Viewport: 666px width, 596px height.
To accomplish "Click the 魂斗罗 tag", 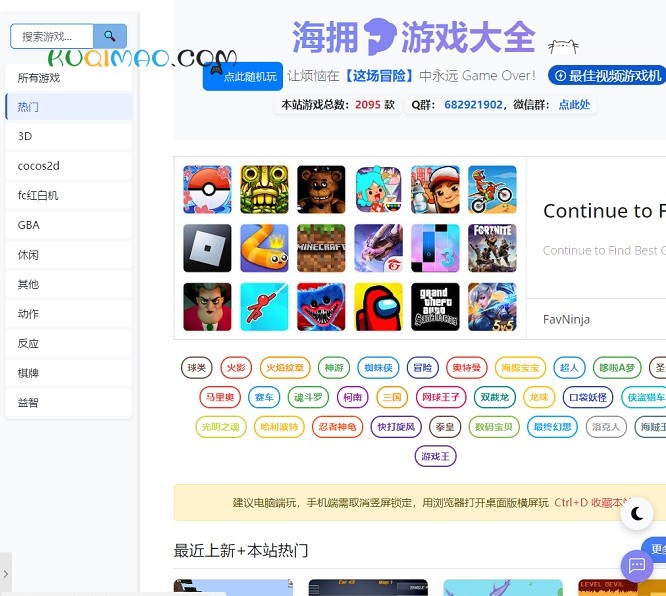I will coord(308,397).
